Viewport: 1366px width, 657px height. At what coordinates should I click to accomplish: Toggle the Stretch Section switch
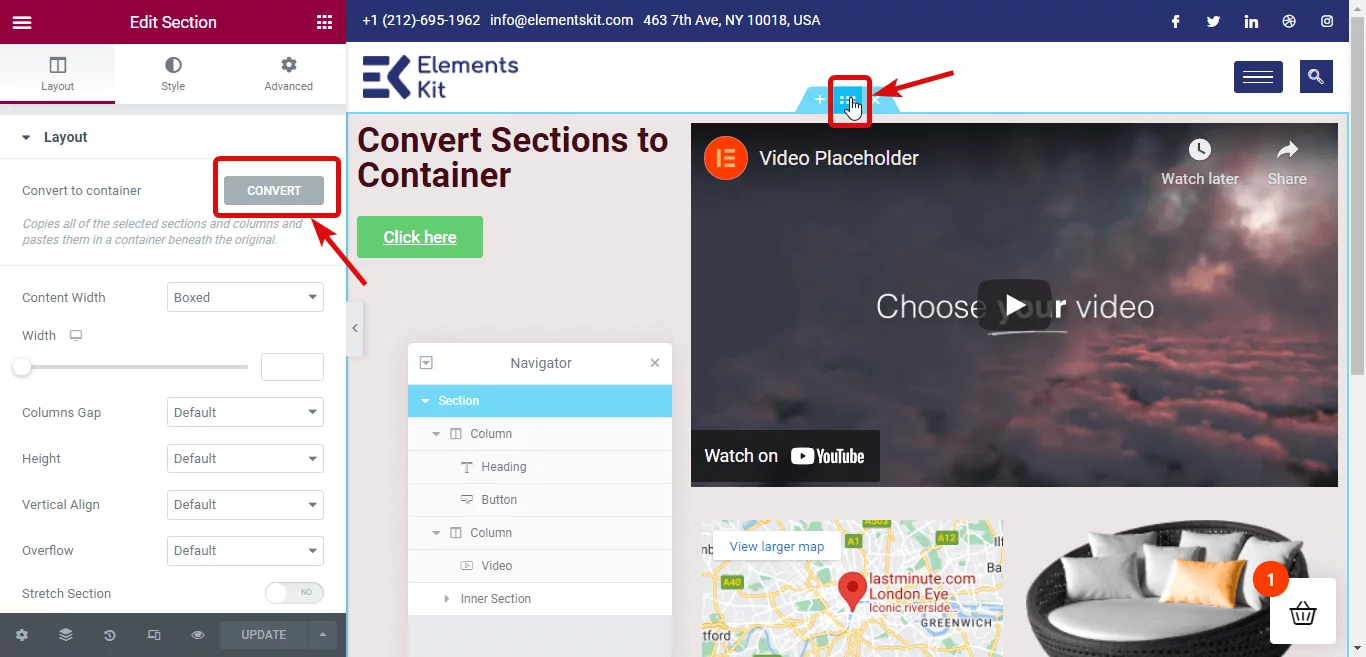click(294, 593)
